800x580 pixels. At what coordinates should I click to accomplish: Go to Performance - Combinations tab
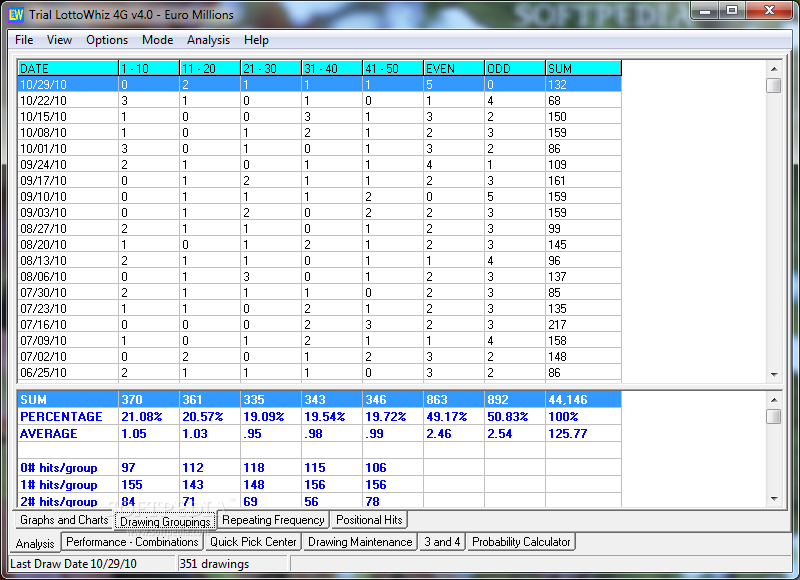(132, 542)
